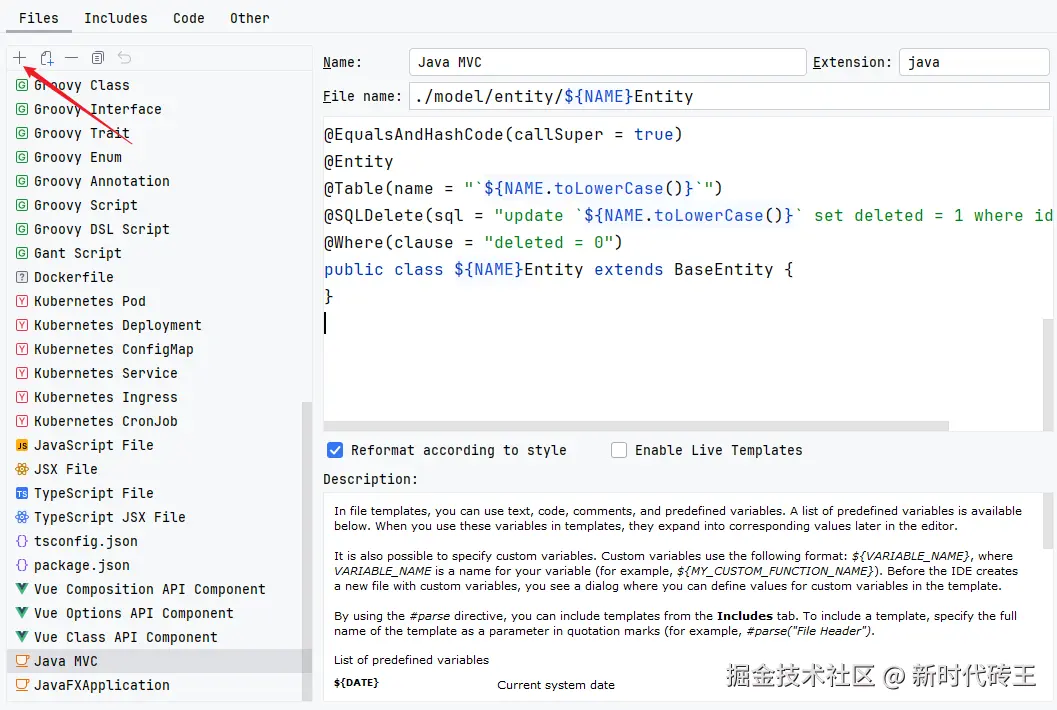The width and height of the screenshot is (1057, 710).
Task: Select the TypeScript JSX File icon
Action: point(22,517)
